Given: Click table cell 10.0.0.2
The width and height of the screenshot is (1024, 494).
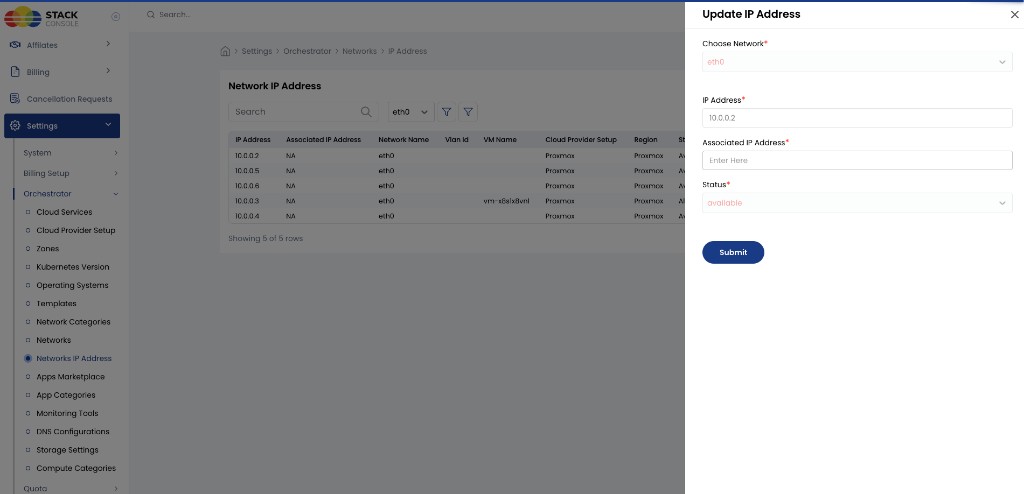Looking at the screenshot, I should [x=247, y=156].
